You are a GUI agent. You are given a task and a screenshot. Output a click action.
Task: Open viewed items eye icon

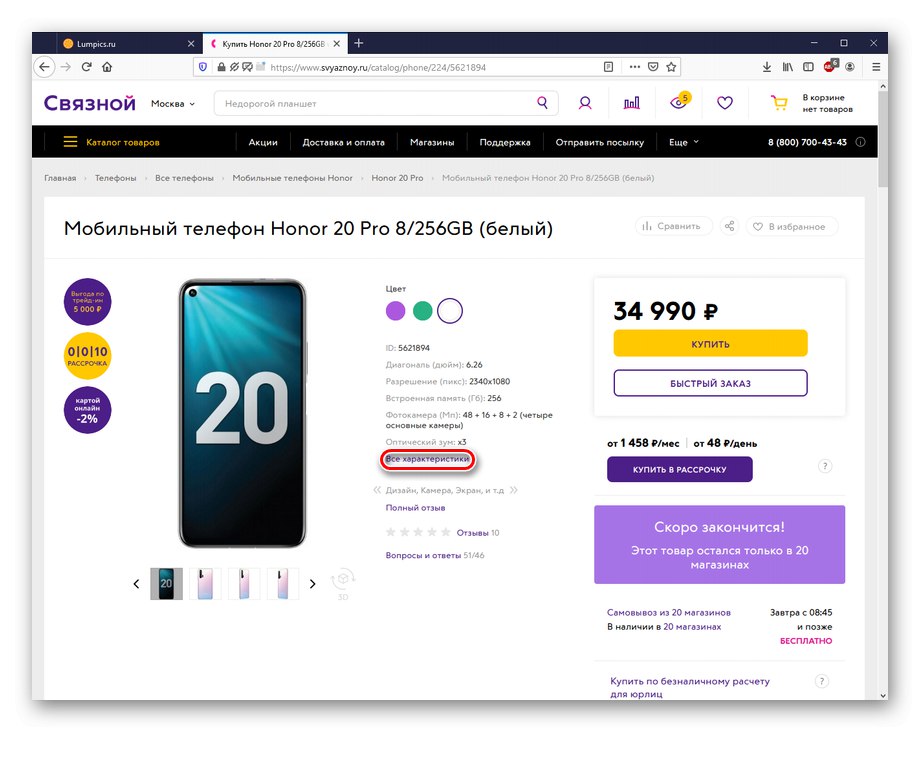point(679,103)
